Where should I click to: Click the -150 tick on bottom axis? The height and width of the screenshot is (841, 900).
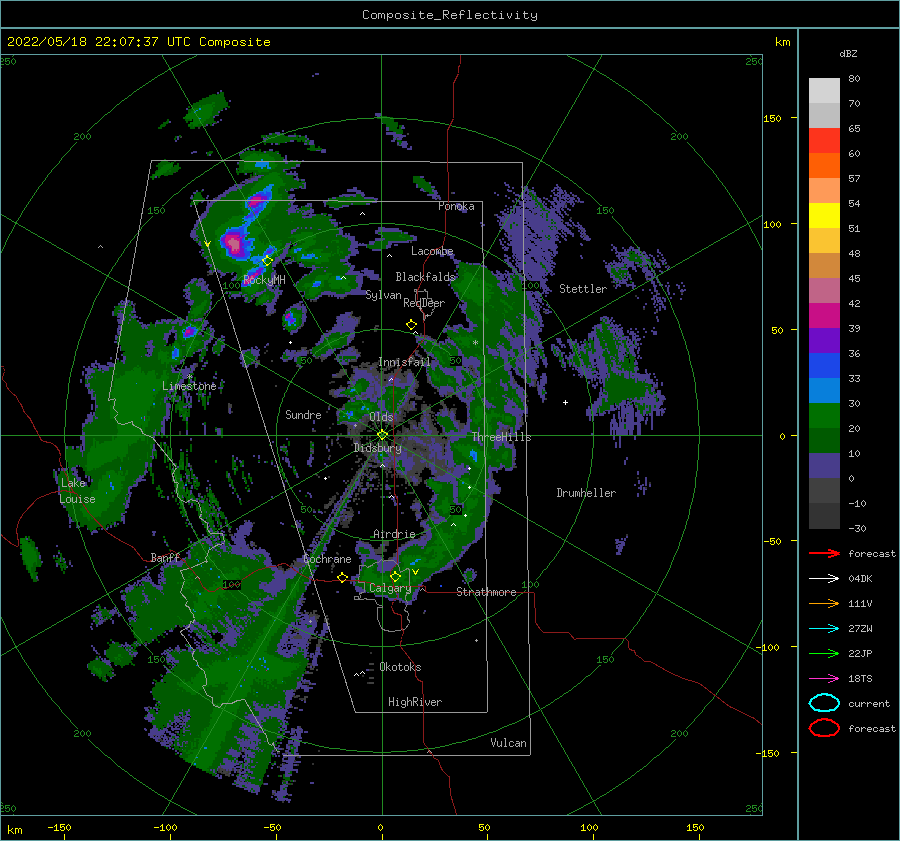[59, 827]
